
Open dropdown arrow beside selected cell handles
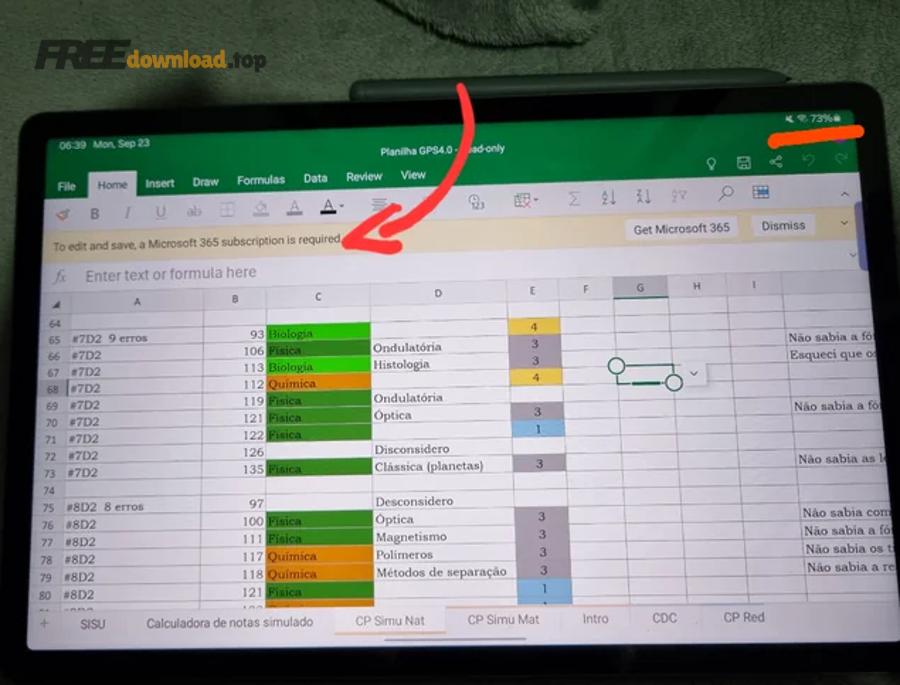point(694,373)
